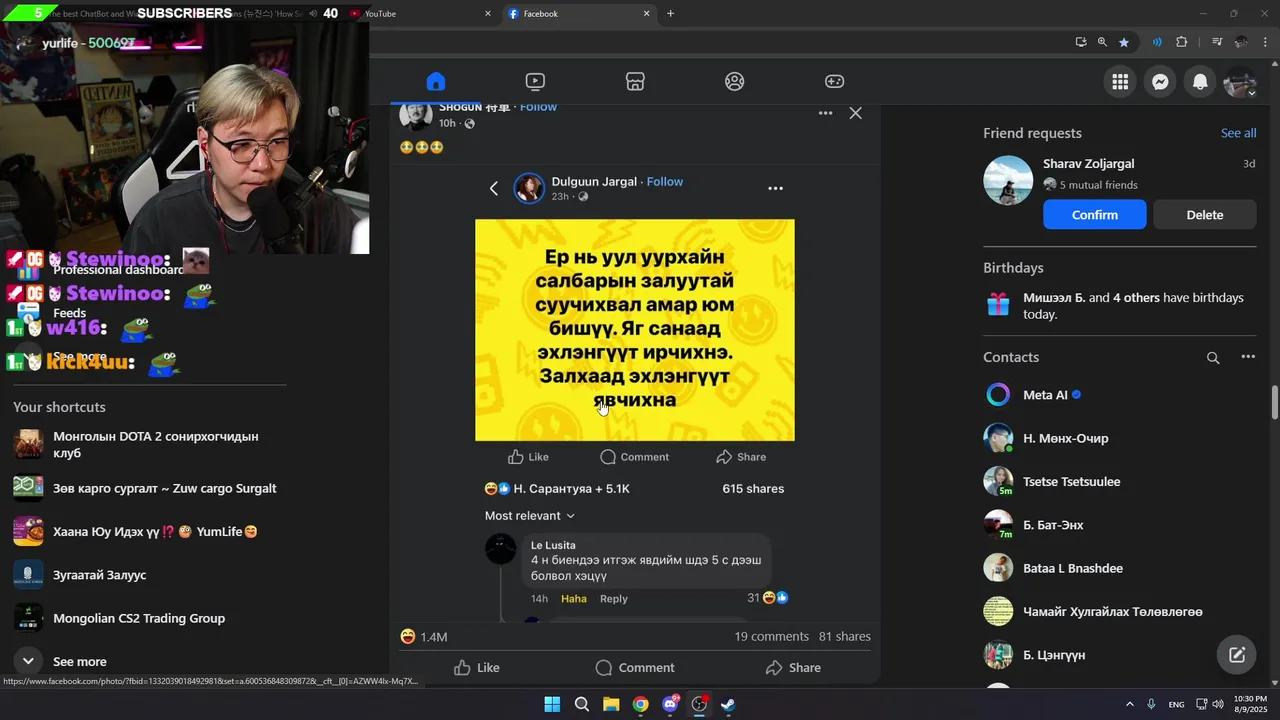Expand the Most relevant comment sort dropdown
The height and width of the screenshot is (720, 1280).
(x=530, y=516)
